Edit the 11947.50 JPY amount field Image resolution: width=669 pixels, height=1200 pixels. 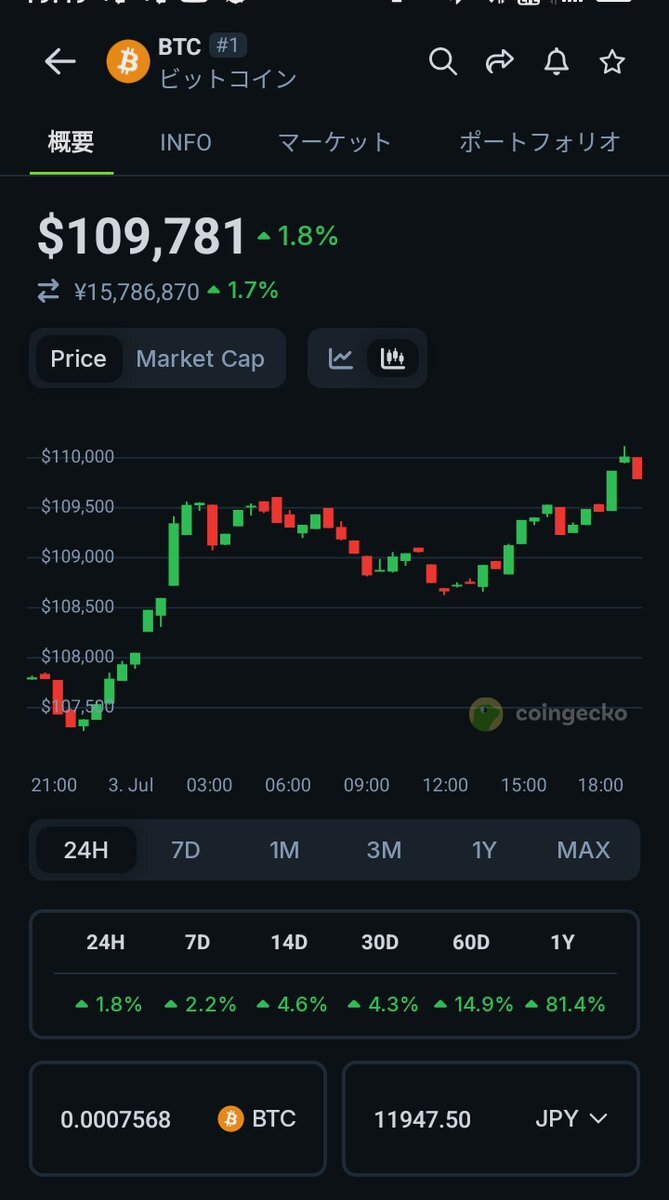click(x=423, y=1119)
